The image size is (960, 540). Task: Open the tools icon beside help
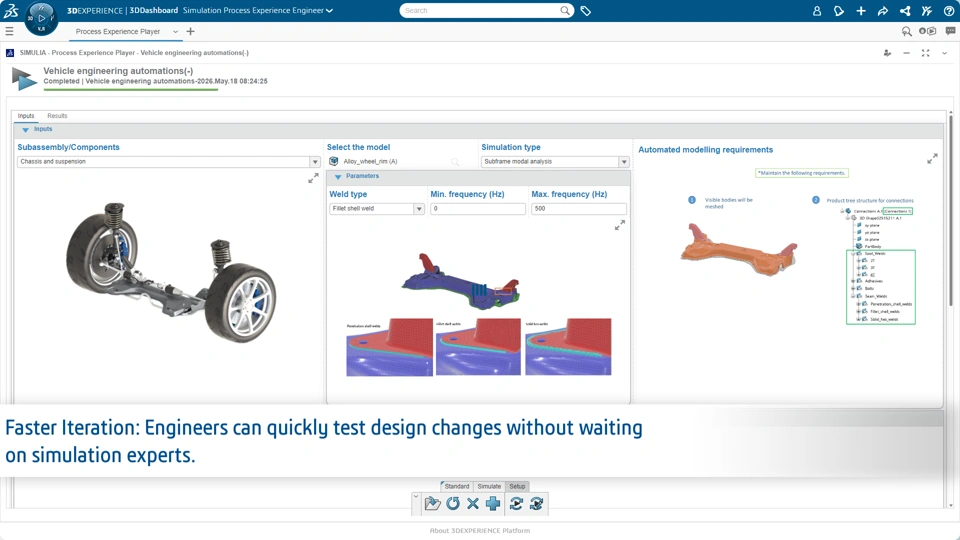click(x=927, y=10)
